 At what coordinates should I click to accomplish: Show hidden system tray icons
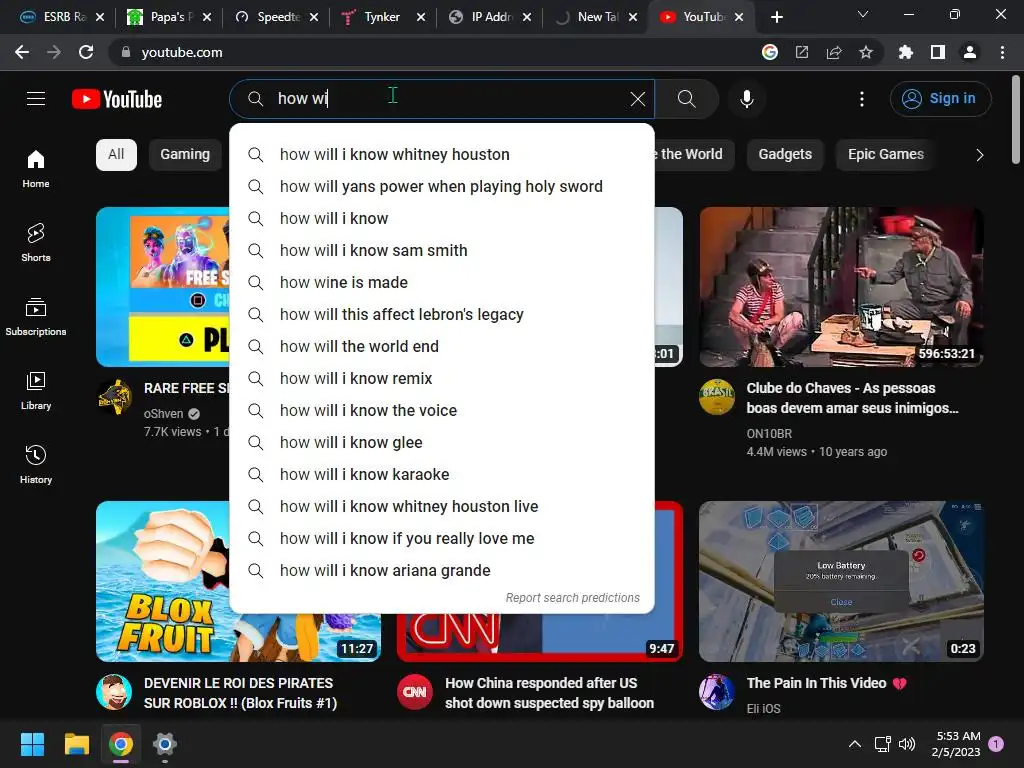855,744
